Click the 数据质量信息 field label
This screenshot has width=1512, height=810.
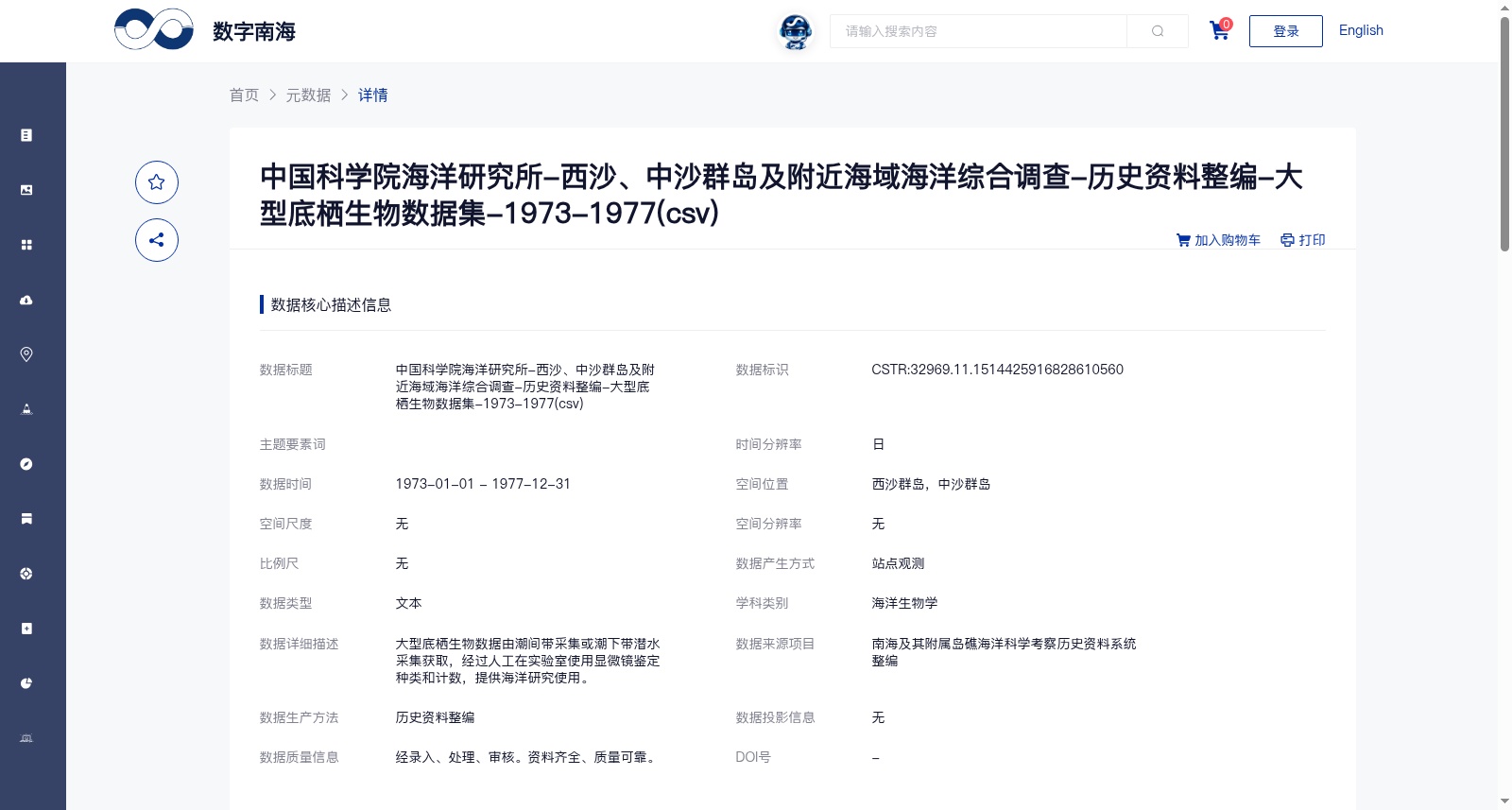[x=300, y=757]
